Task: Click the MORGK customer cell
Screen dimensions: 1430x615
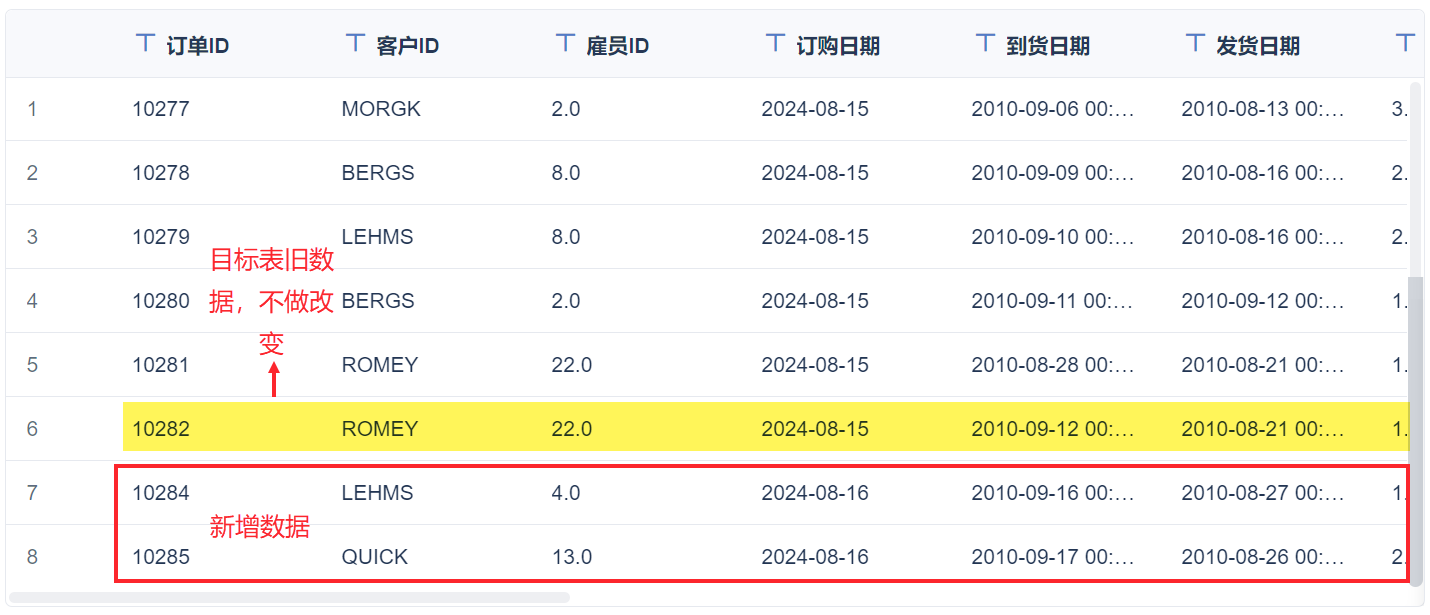Action: point(381,109)
